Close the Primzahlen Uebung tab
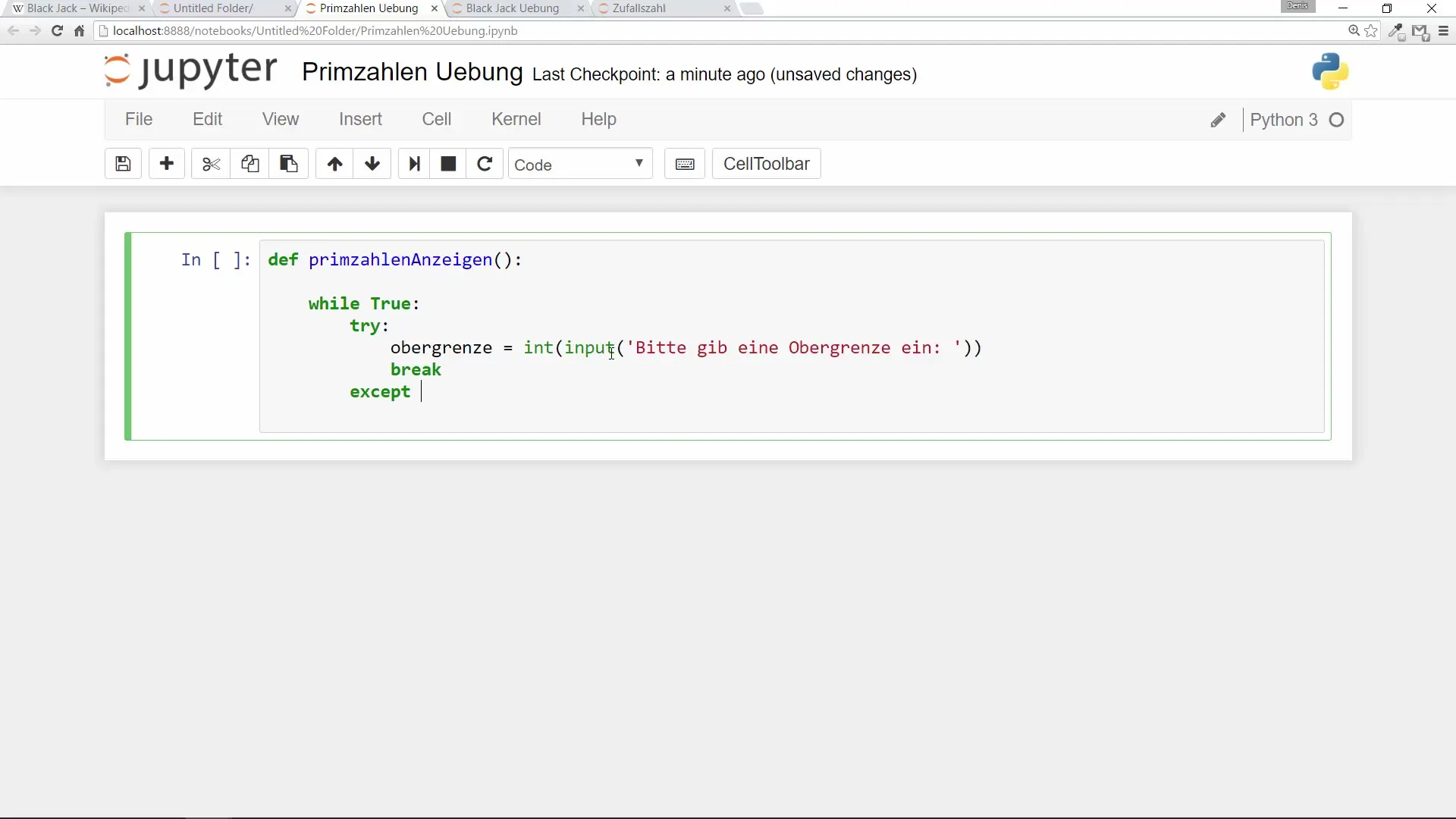This screenshot has height=819, width=1456. point(434,8)
